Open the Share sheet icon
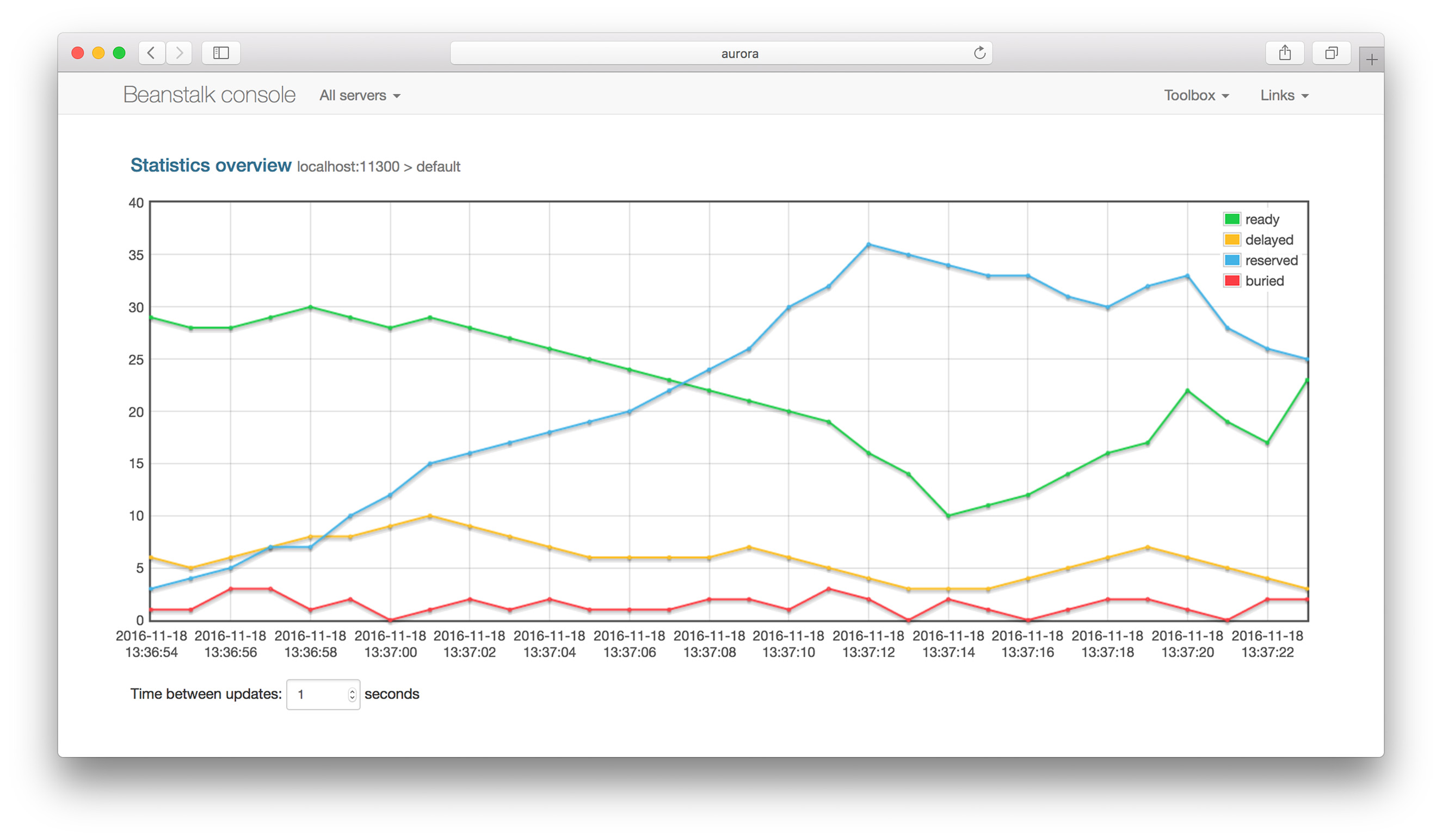 (x=1285, y=53)
